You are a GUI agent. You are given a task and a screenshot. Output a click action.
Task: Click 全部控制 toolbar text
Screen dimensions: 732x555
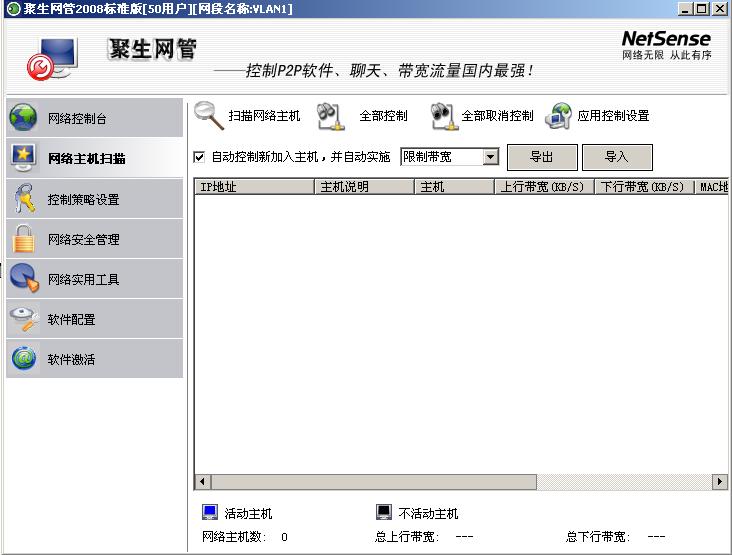[383, 116]
